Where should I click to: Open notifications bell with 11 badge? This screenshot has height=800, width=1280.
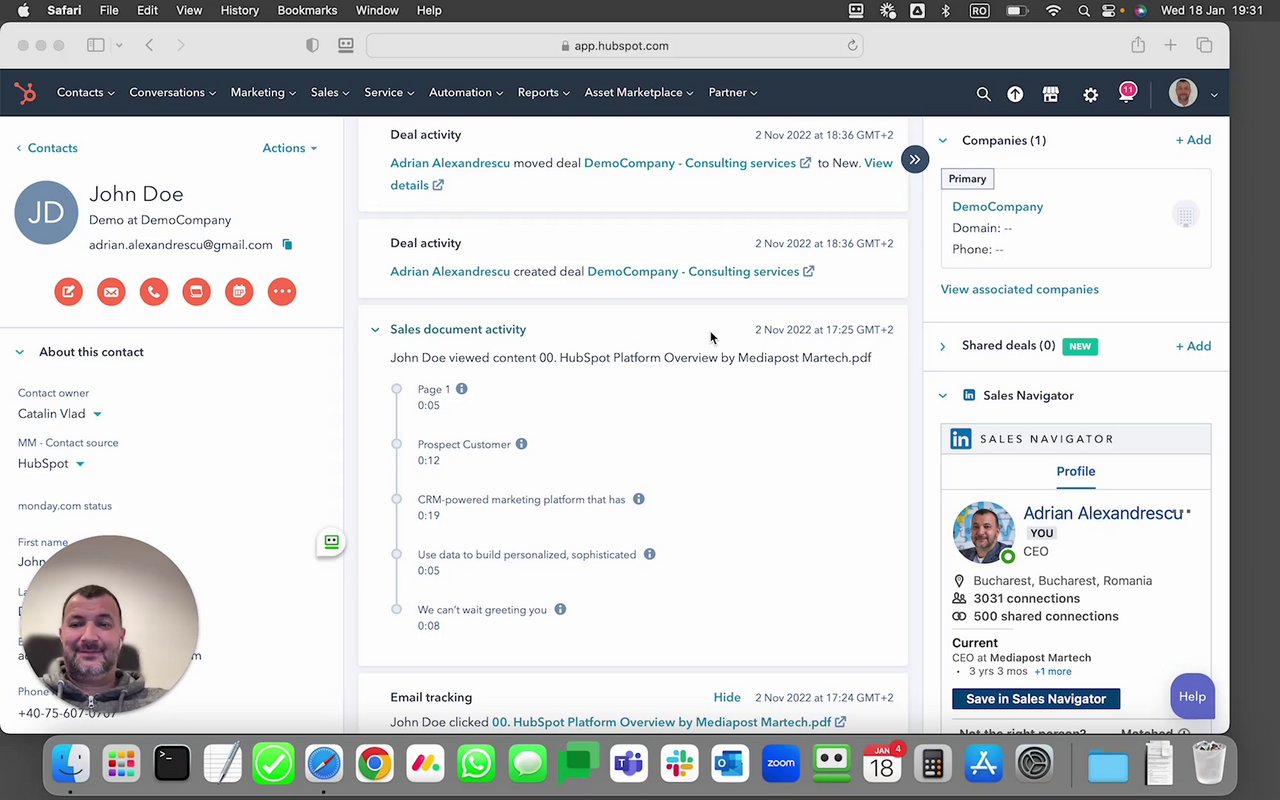click(x=1126, y=93)
